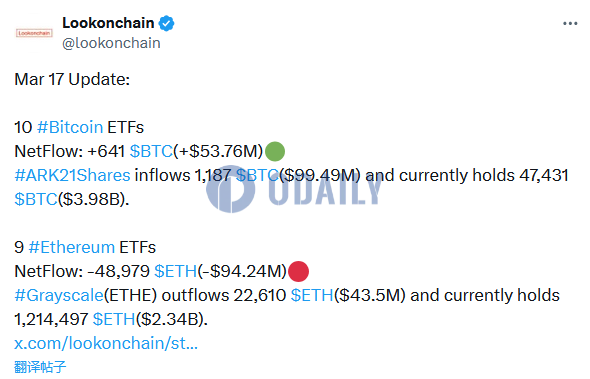Click the $ETH cashtag after outflows 22,610
Image resolution: width=590 pixels, height=379 pixels.
coord(312,295)
